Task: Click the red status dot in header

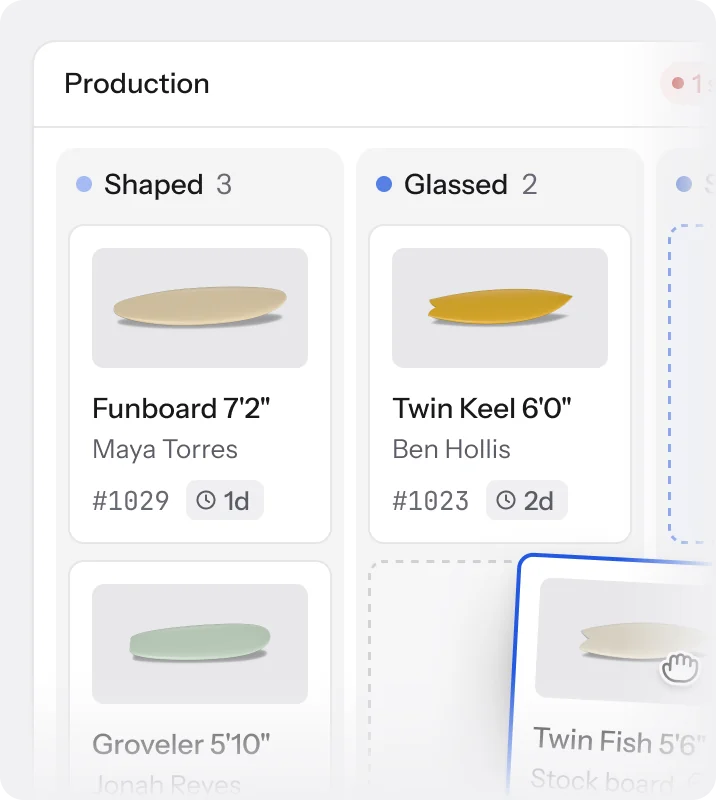Action: [678, 83]
